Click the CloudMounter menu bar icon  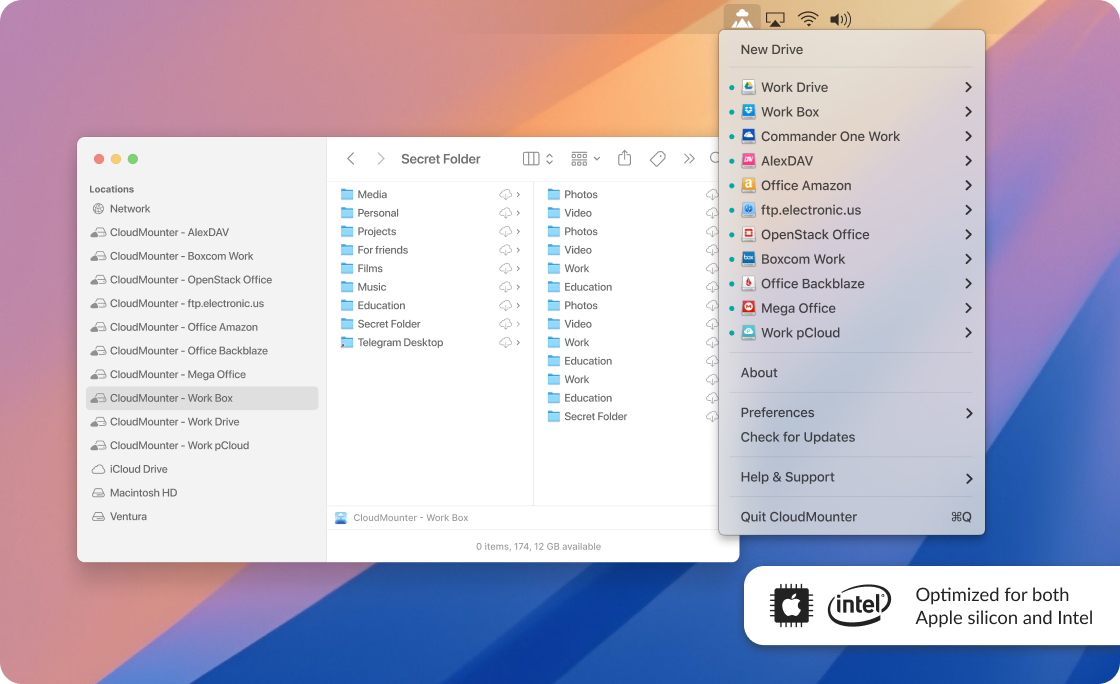point(742,19)
